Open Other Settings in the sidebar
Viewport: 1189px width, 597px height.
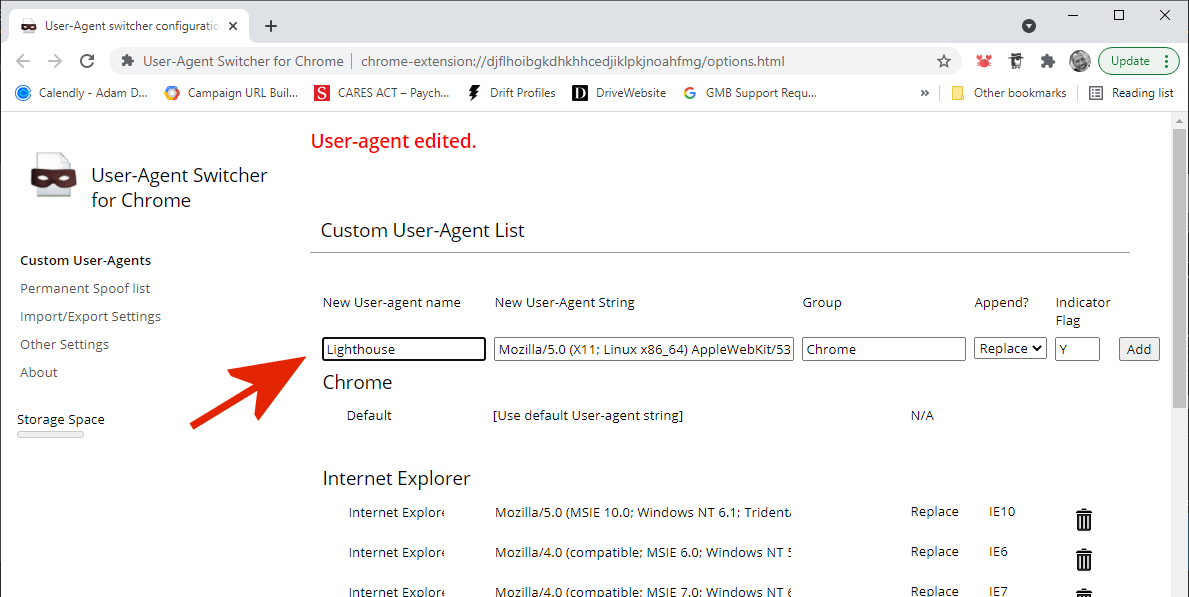[64, 344]
